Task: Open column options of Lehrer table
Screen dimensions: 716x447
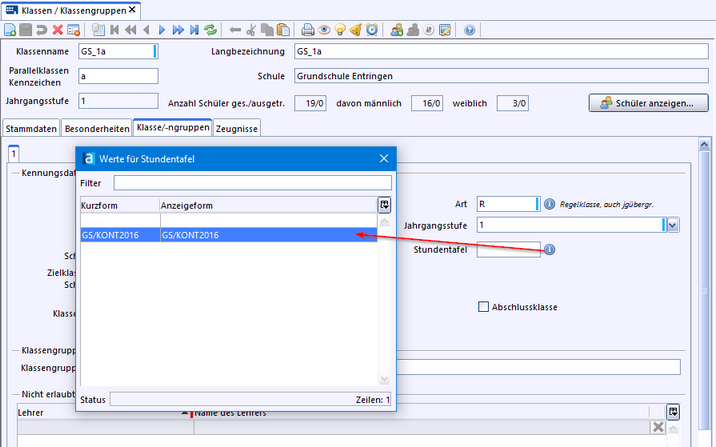Action: 674,411
